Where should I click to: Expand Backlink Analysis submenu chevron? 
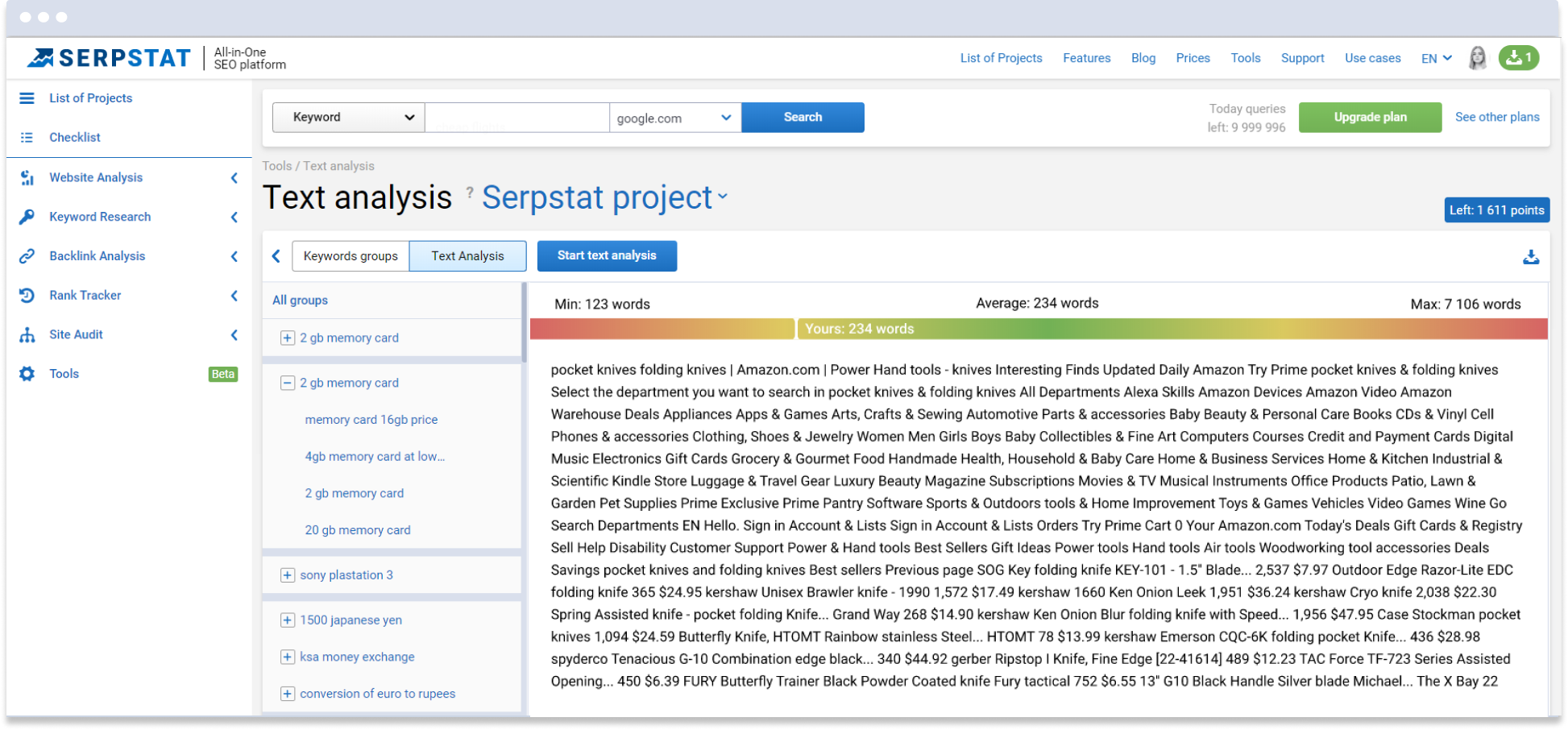click(234, 257)
